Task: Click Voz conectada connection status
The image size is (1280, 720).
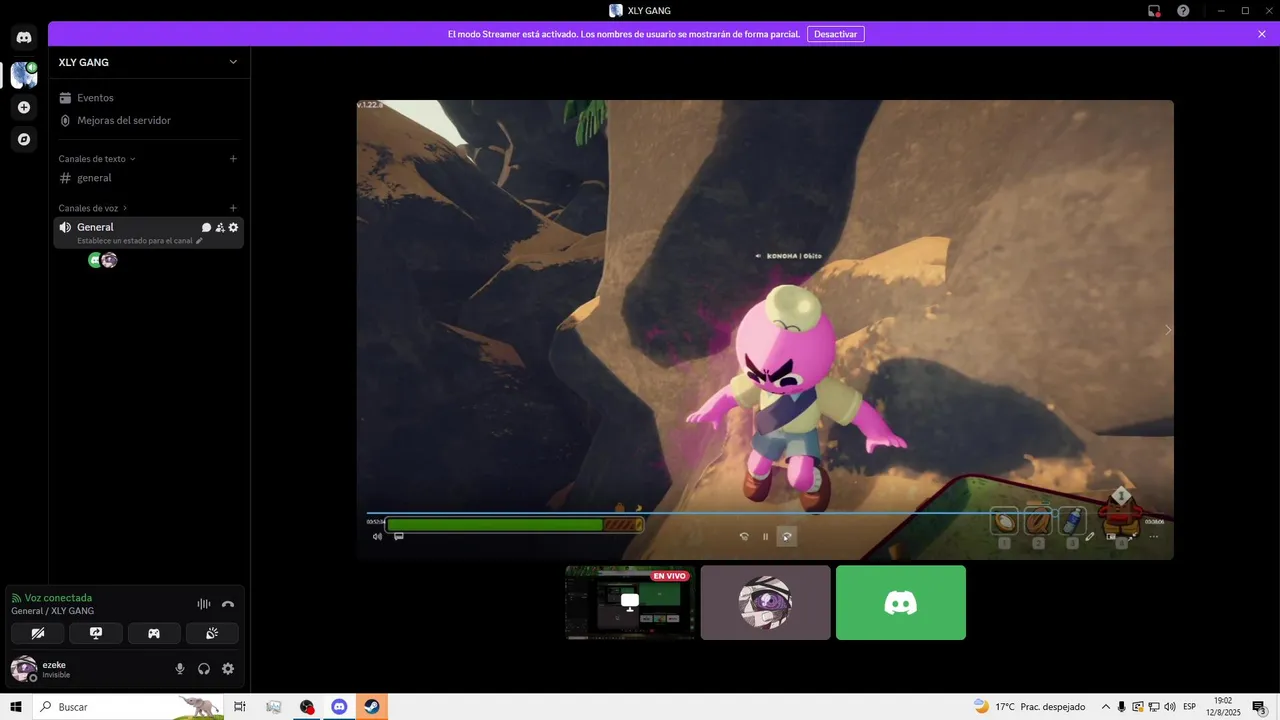Action: (58, 598)
